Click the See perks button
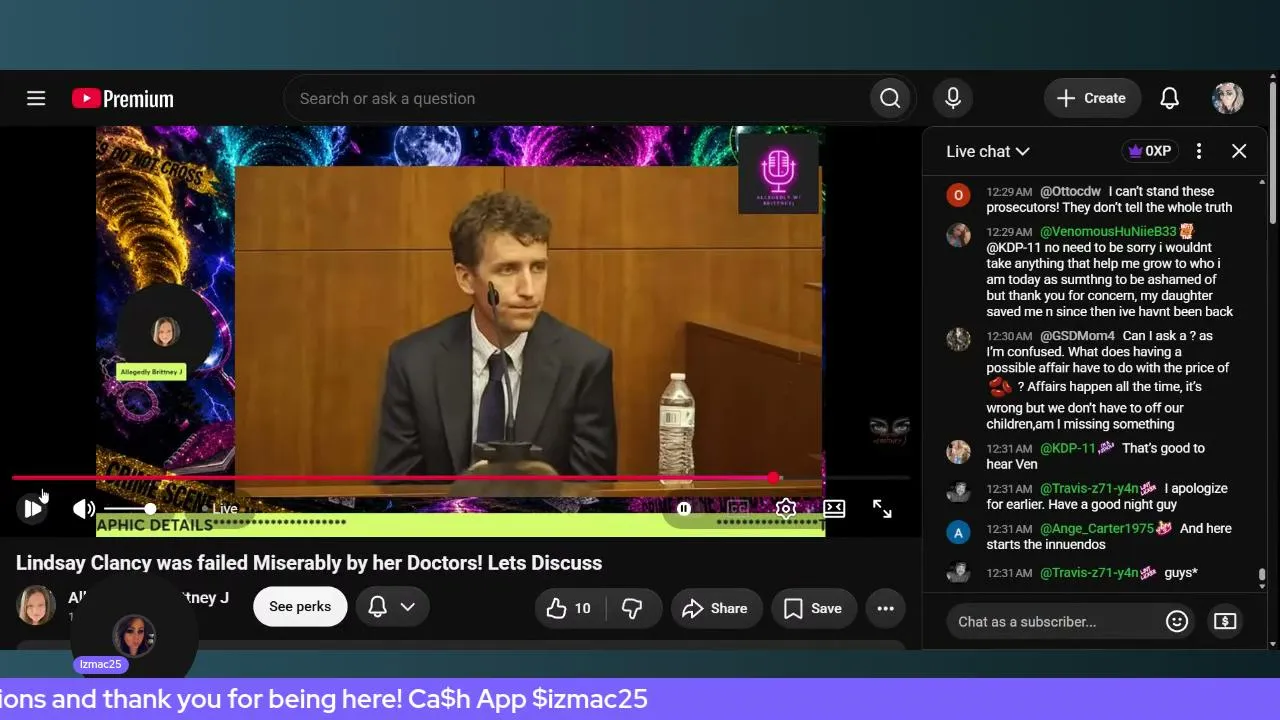This screenshot has height=720, width=1280. click(300, 607)
